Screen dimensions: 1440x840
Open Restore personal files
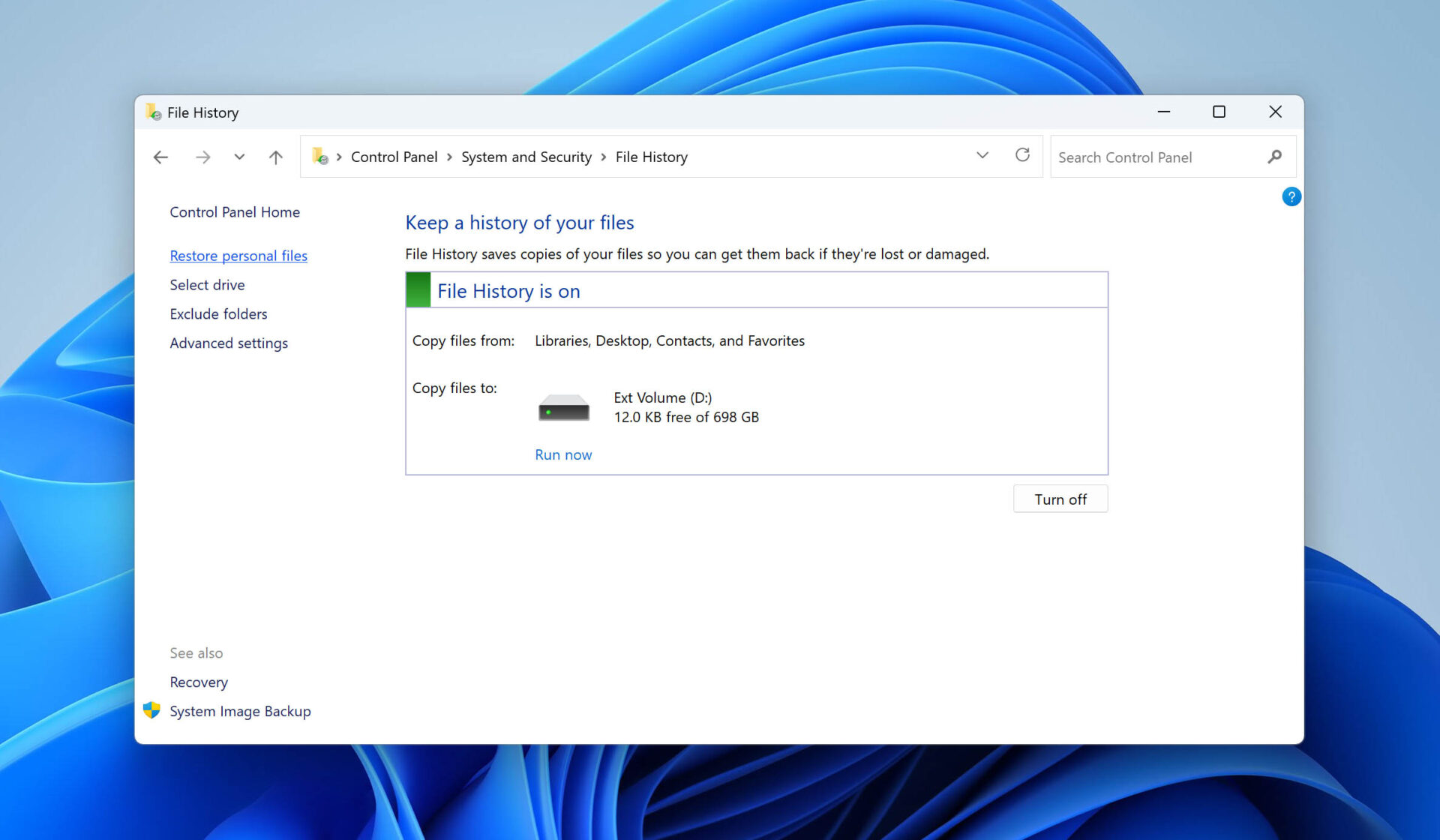coord(238,255)
